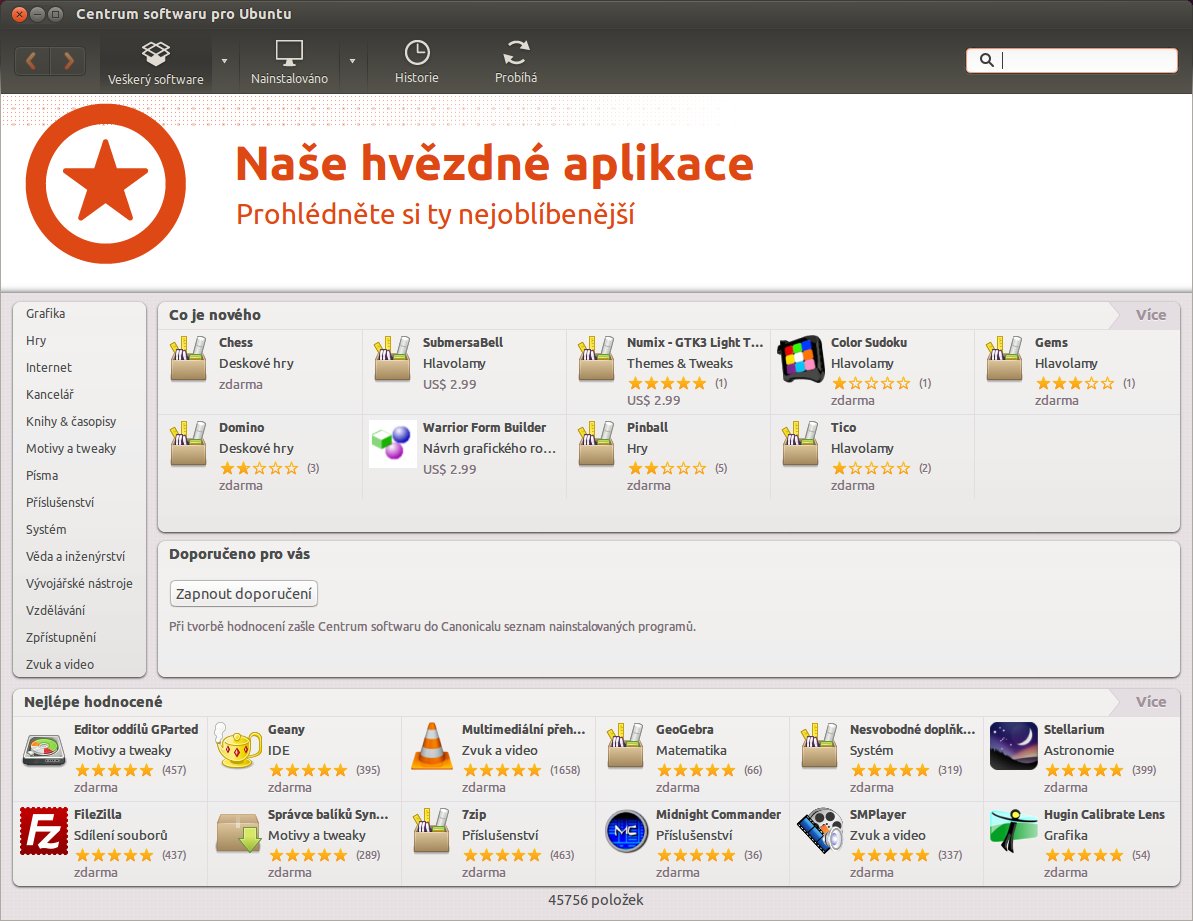Click the Geany star rating
Image resolution: width=1193 pixels, height=921 pixels.
(308, 770)
